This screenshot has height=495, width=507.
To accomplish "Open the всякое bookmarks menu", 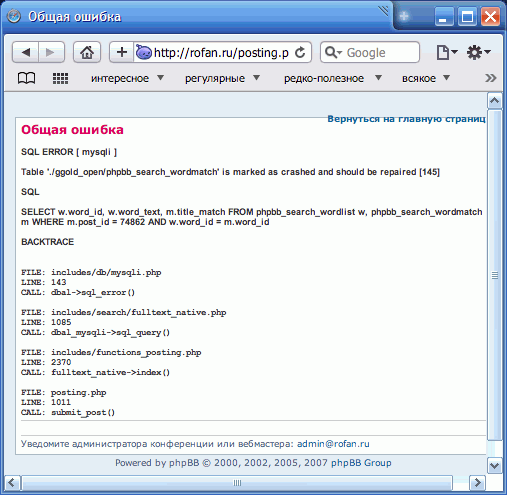I will tap(426, 78).
